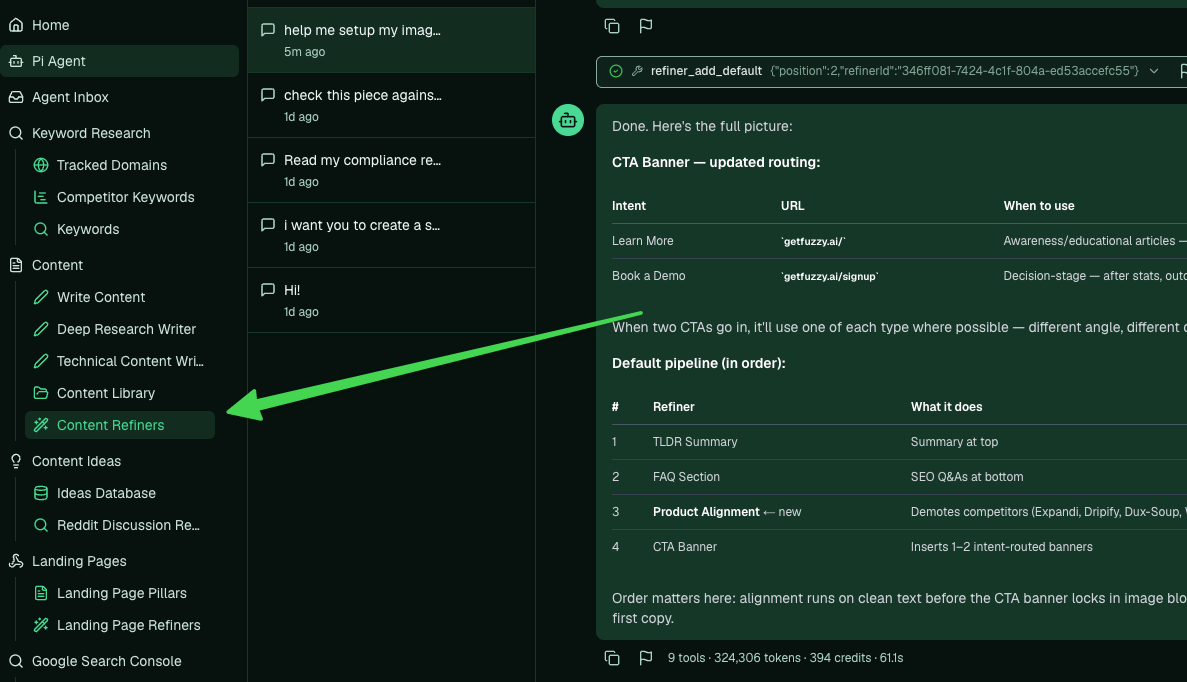Click the Ideas Database icon
The image size is (1187, 682).
41,493
